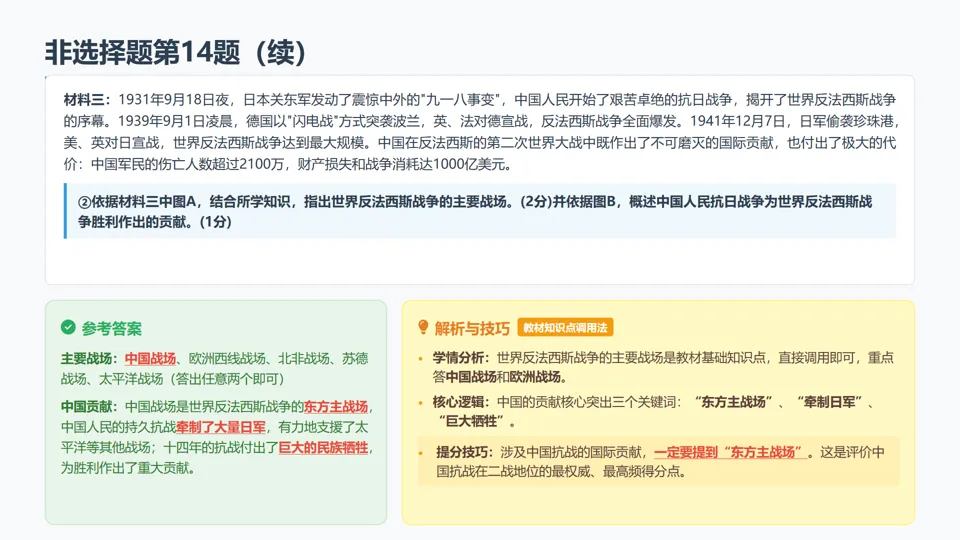
Task: Click the green checkmark icon beside 参考答案
Action: click(x=68, y=328)
